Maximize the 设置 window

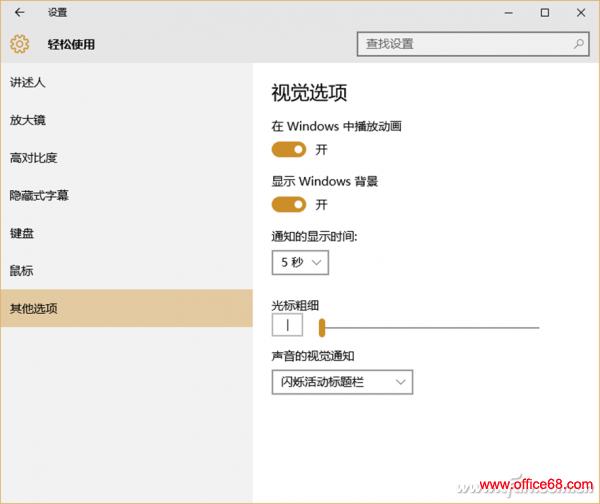[545, 13]
